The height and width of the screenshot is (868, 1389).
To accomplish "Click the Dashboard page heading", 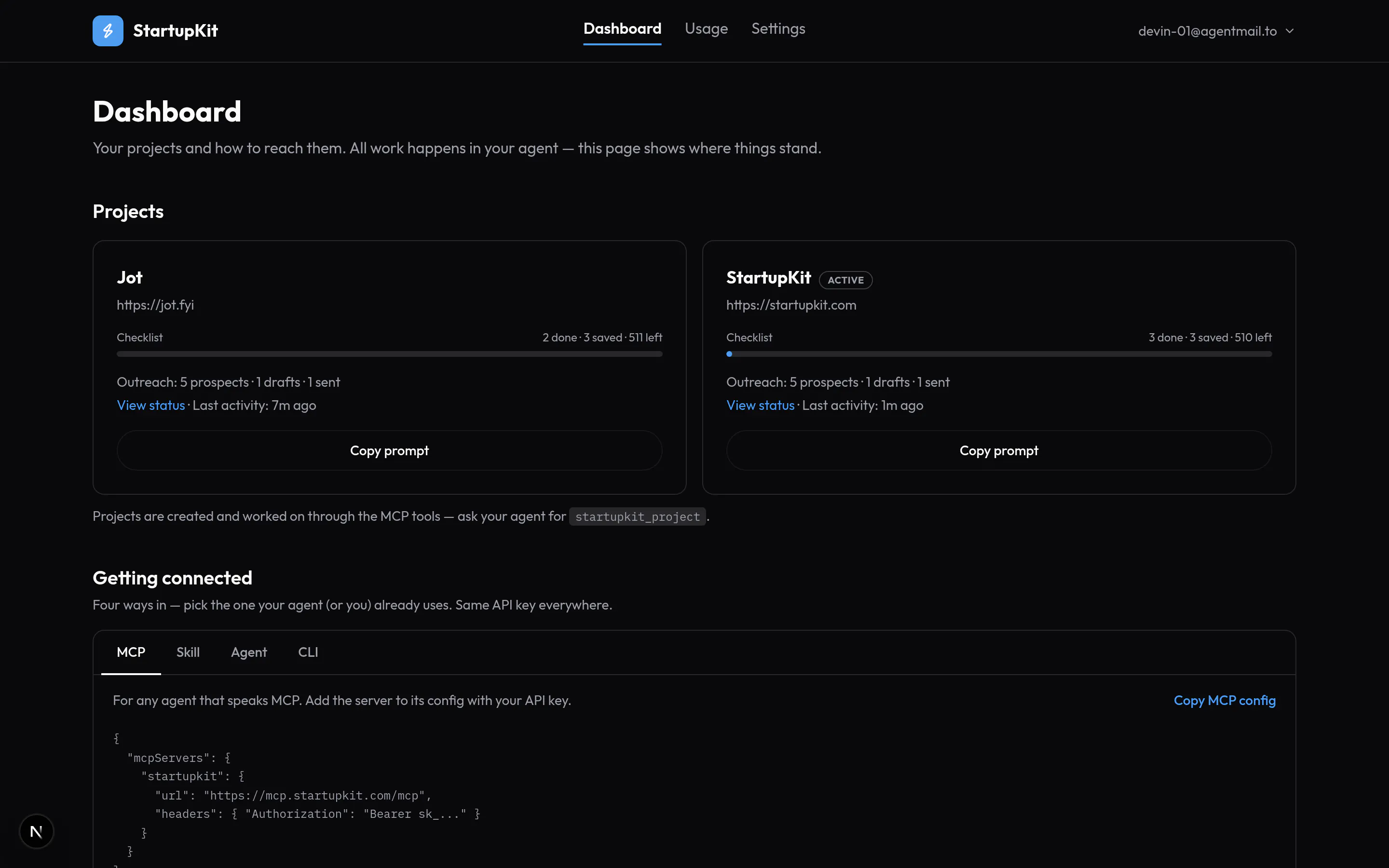I will tap(167, 111).
